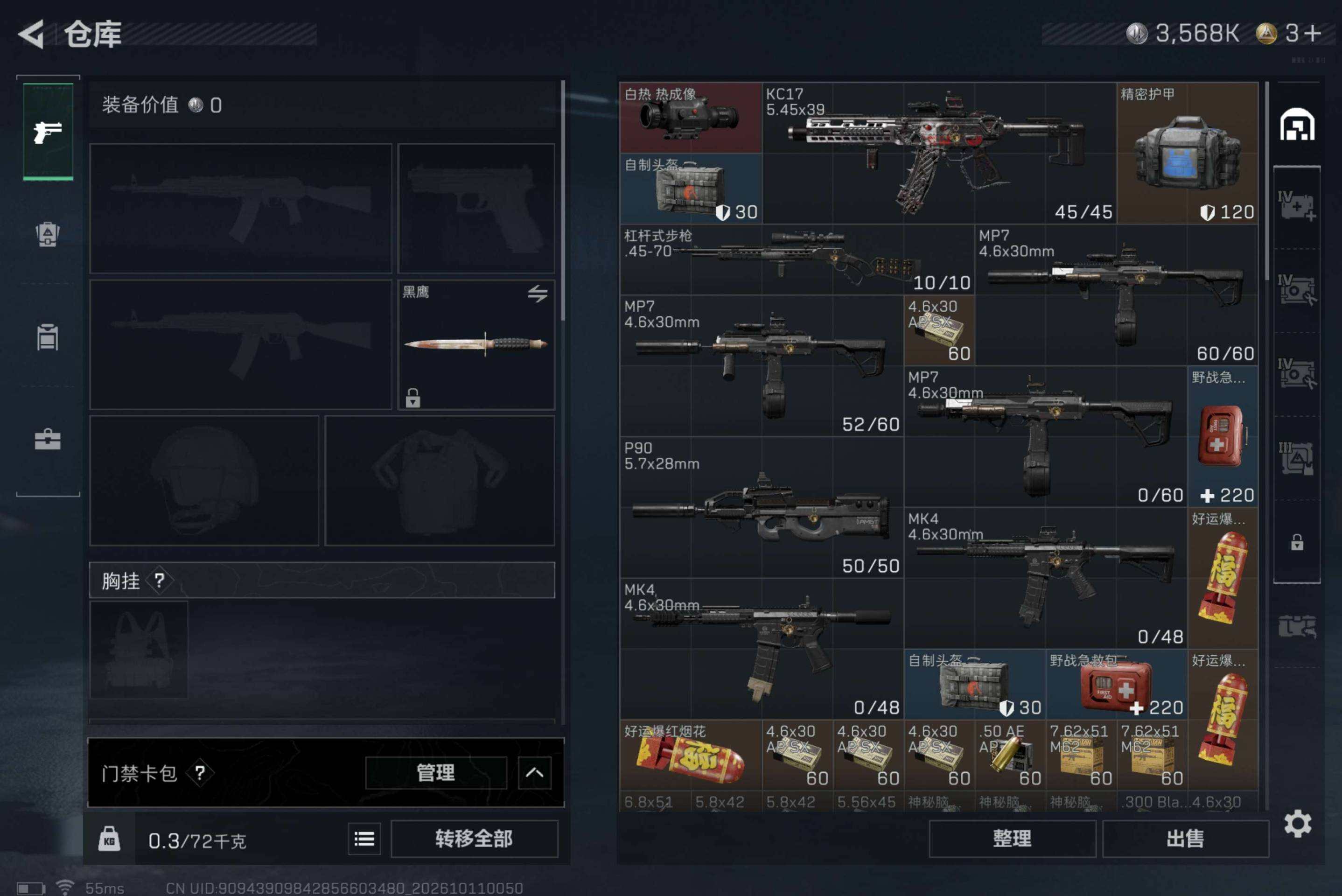Click the swap arrows icon on 黑鹰 knife slot
Viewport: 1342px width, 896px height.
537,294
